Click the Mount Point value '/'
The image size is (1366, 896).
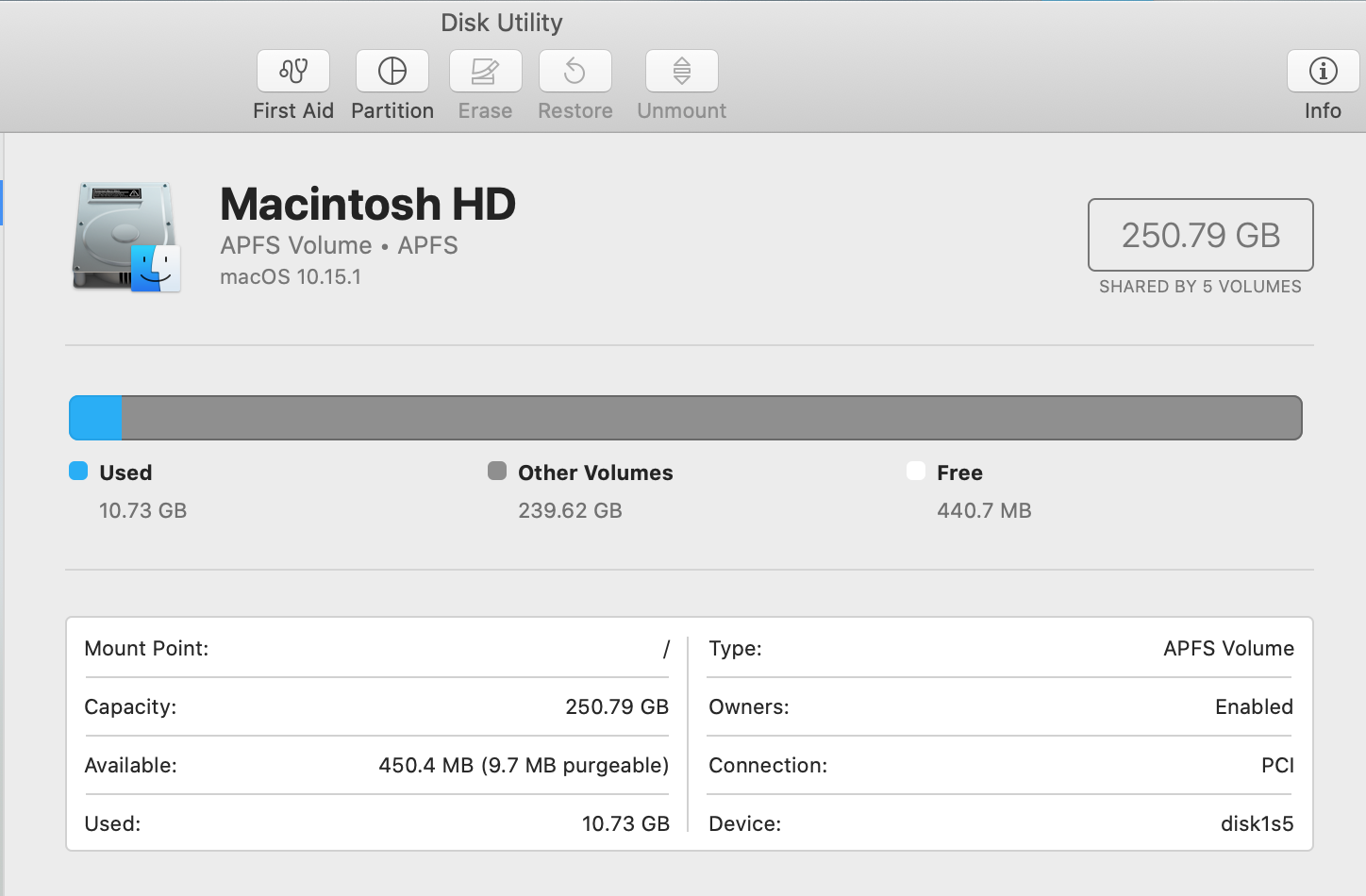click(666, 649)
